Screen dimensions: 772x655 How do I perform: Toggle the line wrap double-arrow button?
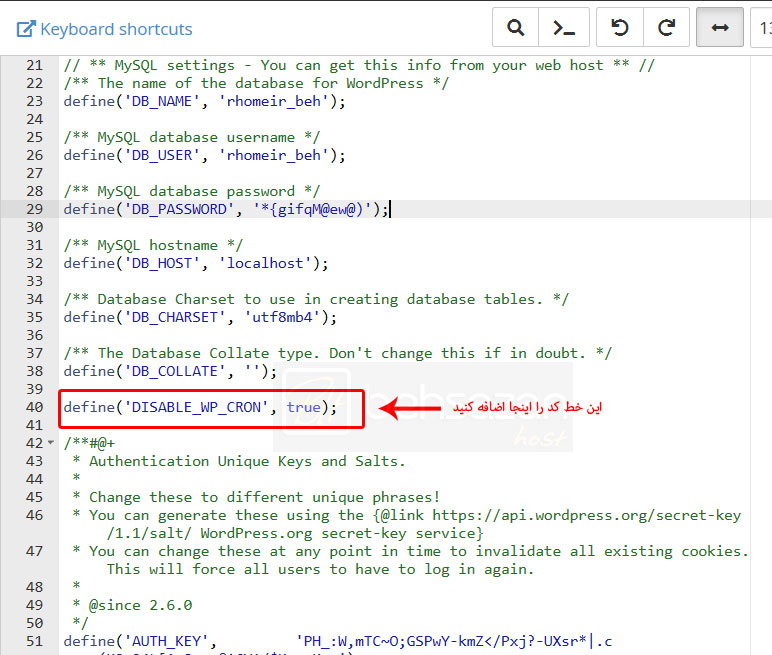(x=720, y=28)
